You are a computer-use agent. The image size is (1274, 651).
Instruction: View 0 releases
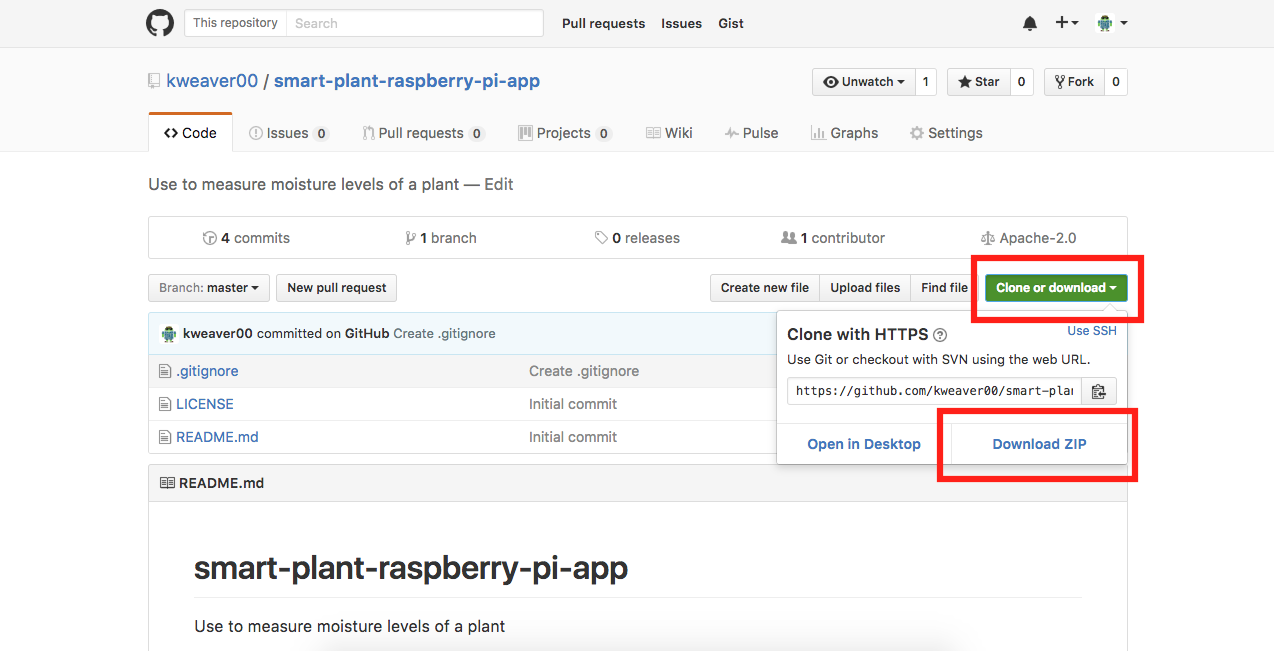[637, 238]
